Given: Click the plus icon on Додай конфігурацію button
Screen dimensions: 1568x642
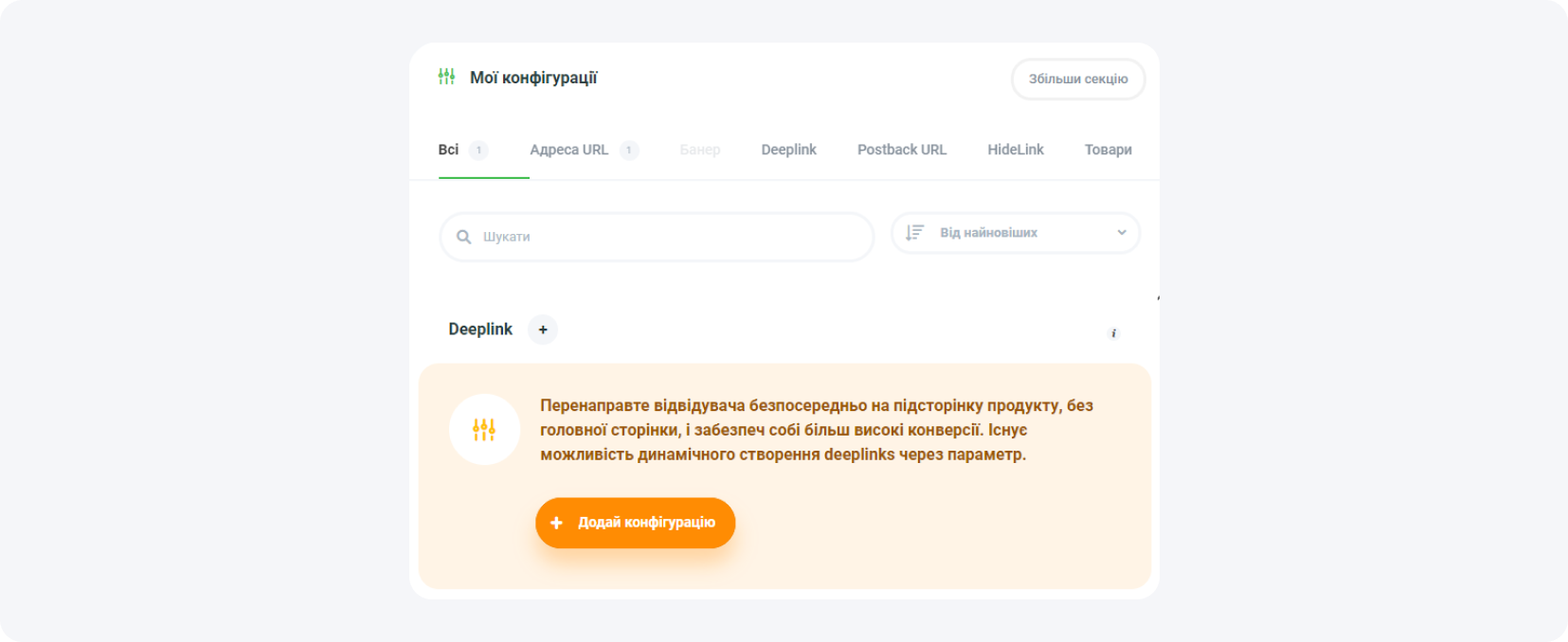Looking at the screenshot, I should (x=556, y=523).
